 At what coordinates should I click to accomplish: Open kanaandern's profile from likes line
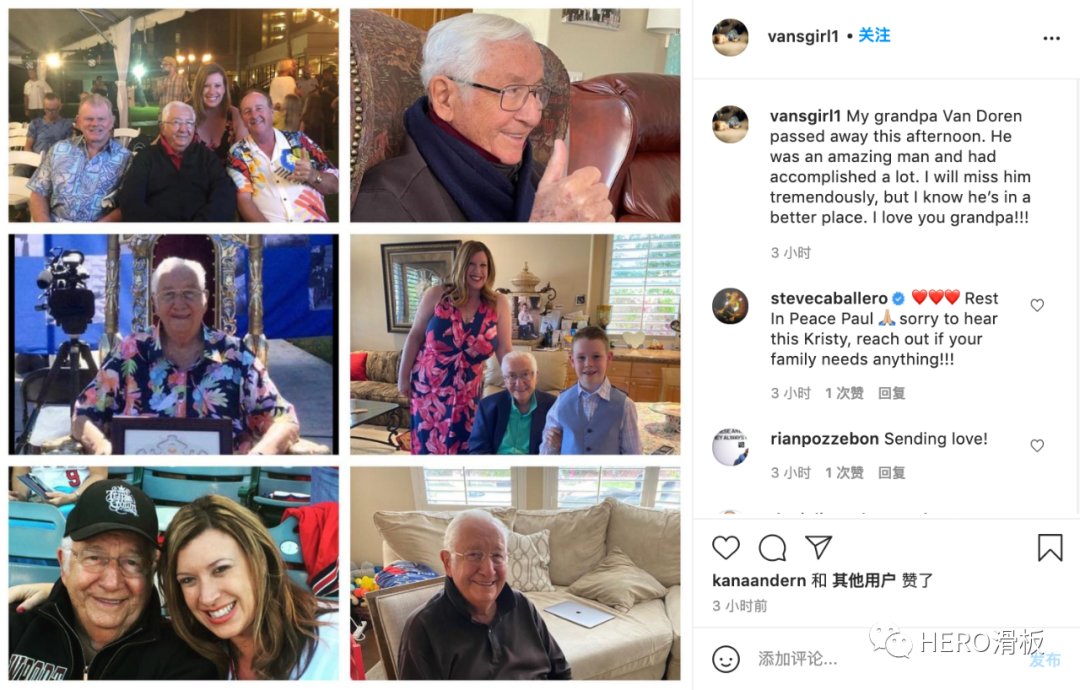click(x=759, y=581)
